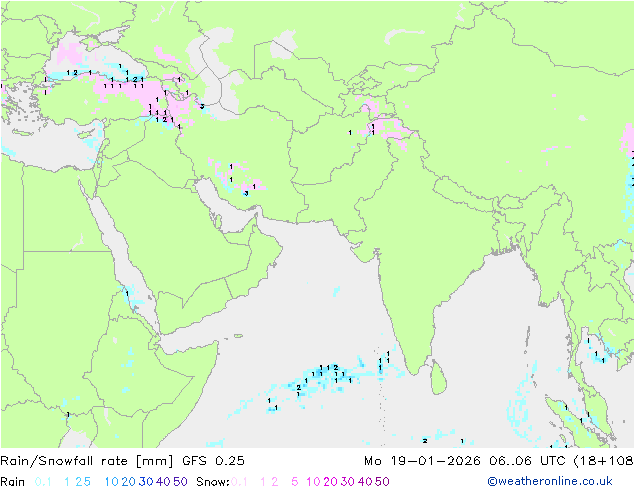Select the 'GFS 0.25' model label
The image size is (634, 490).
click(x=213, y=461)
